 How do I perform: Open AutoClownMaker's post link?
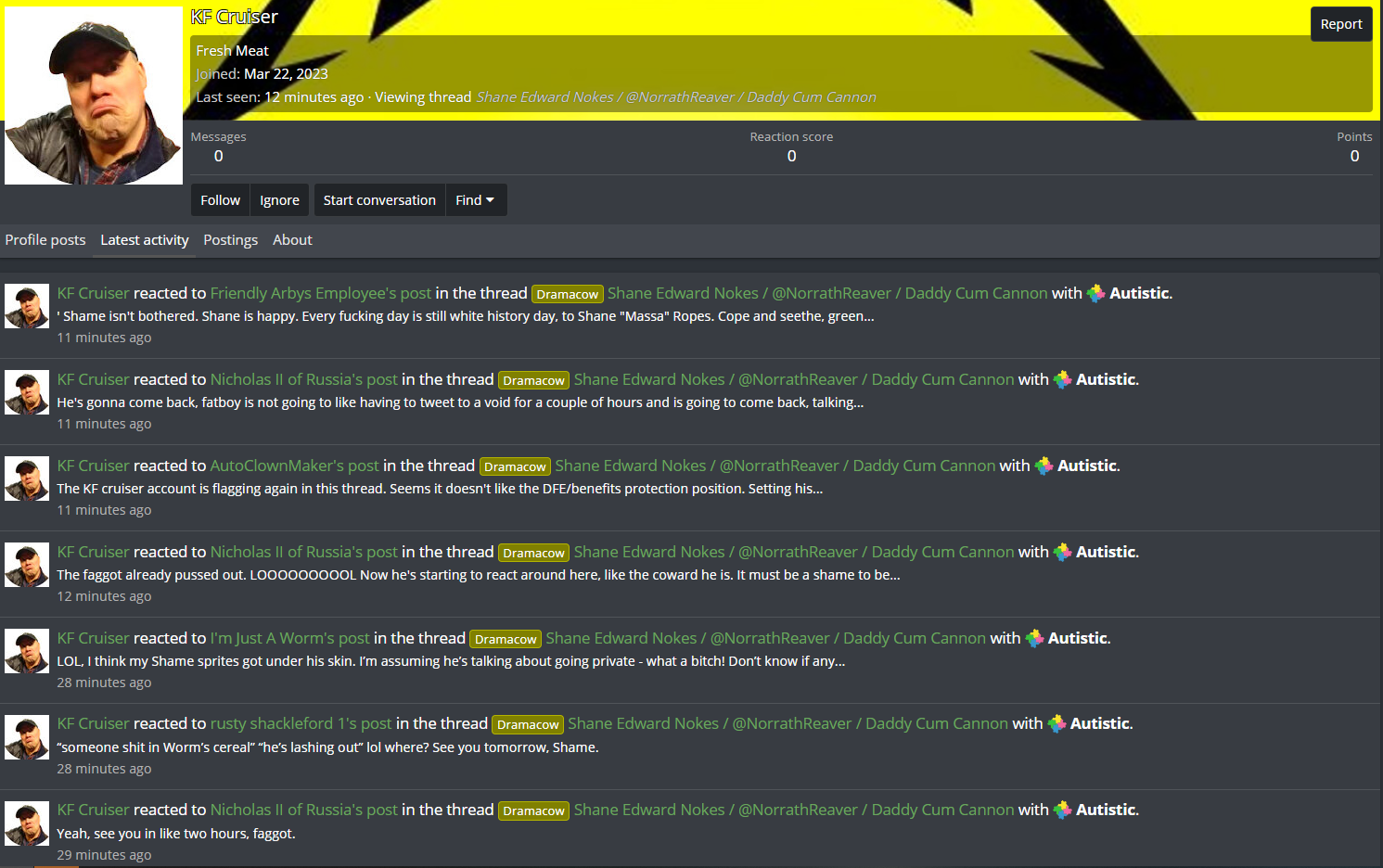295,466
